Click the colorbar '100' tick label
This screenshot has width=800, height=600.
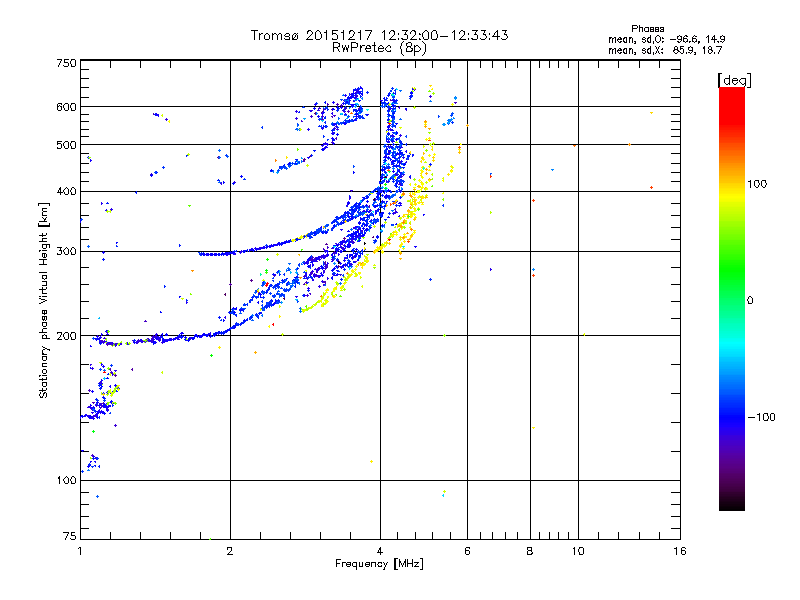pos(757,184)
